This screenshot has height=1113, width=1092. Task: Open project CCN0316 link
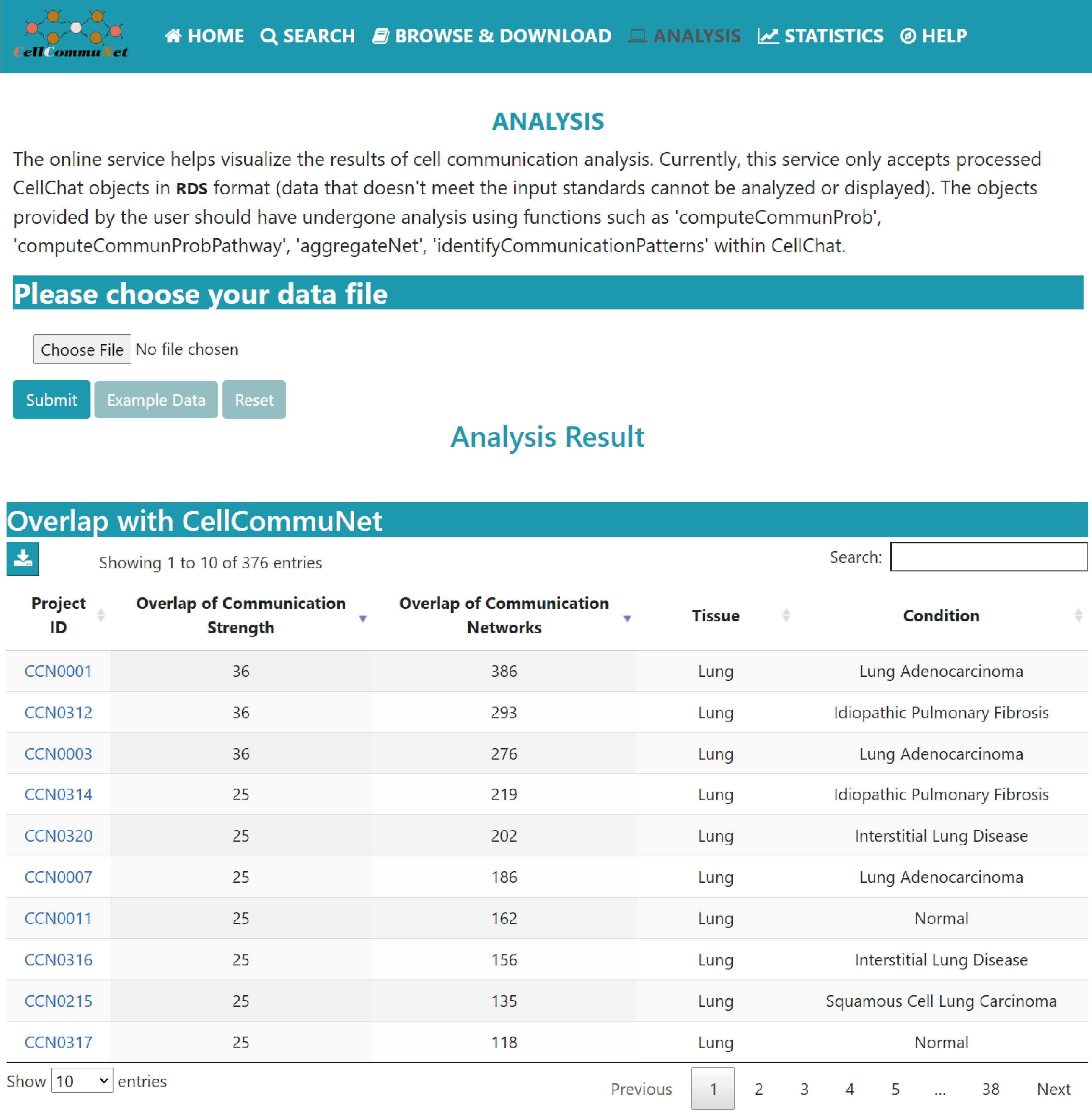[58, 960]
